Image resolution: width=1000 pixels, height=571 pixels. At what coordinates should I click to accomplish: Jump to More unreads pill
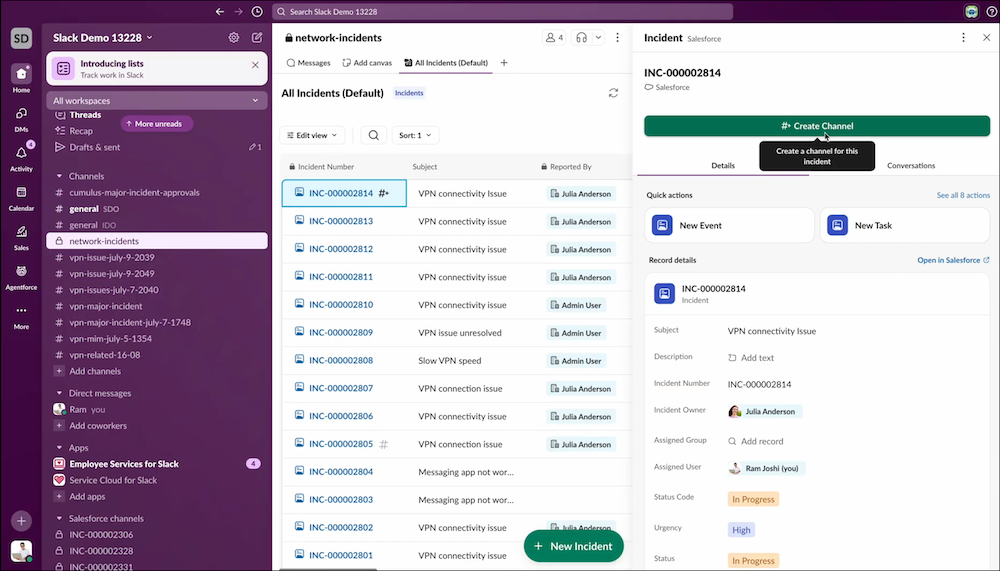click(x=156, y=124)
